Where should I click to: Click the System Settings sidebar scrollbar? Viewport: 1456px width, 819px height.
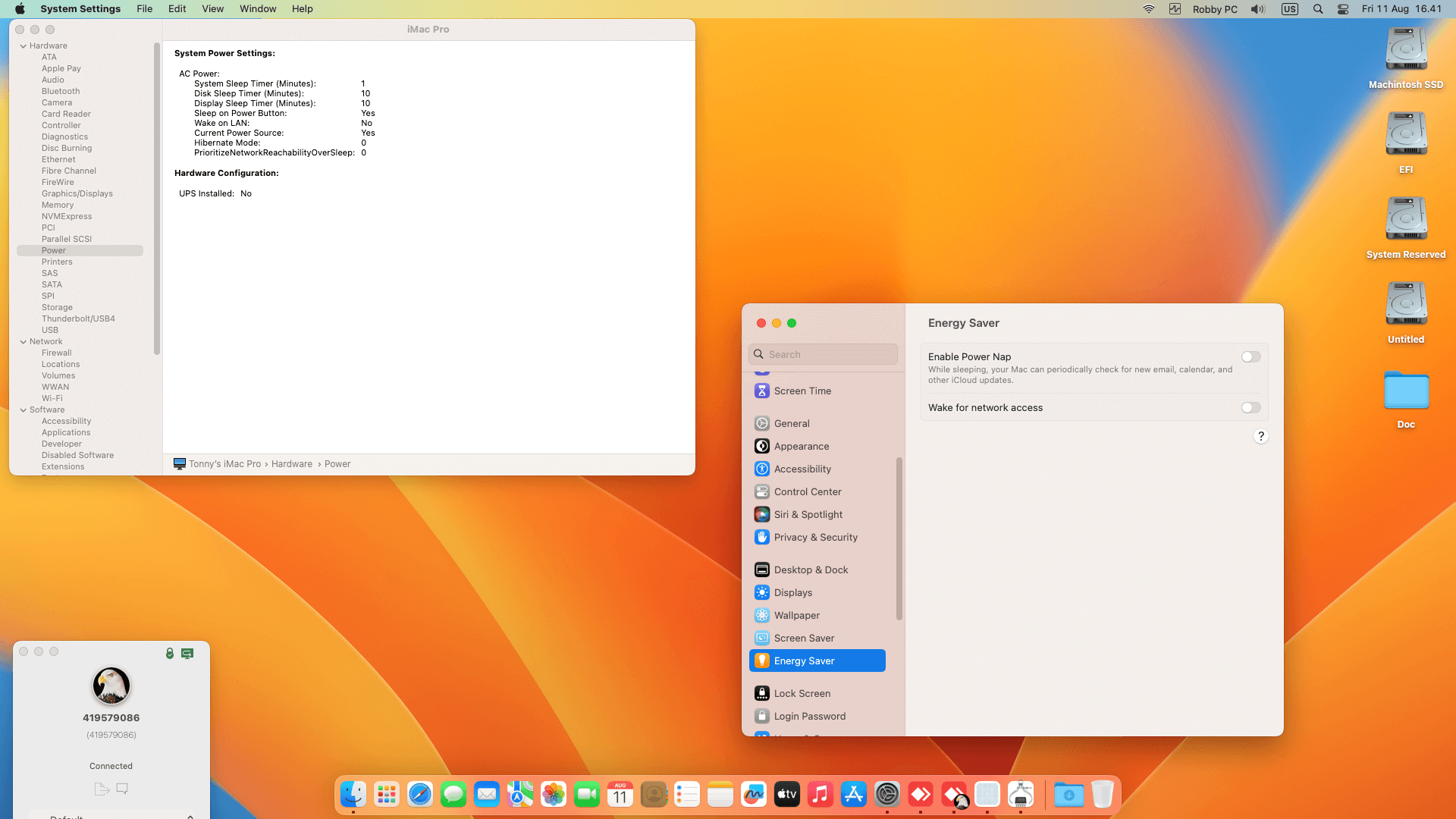[899, 538]
